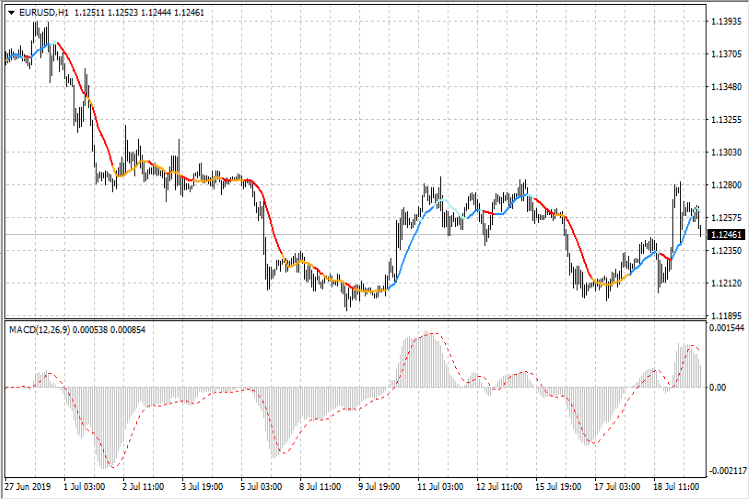Select the 18 Jul 11:00 time label
750x500 pixels.
pyautogui.click(x=676, y=487)
